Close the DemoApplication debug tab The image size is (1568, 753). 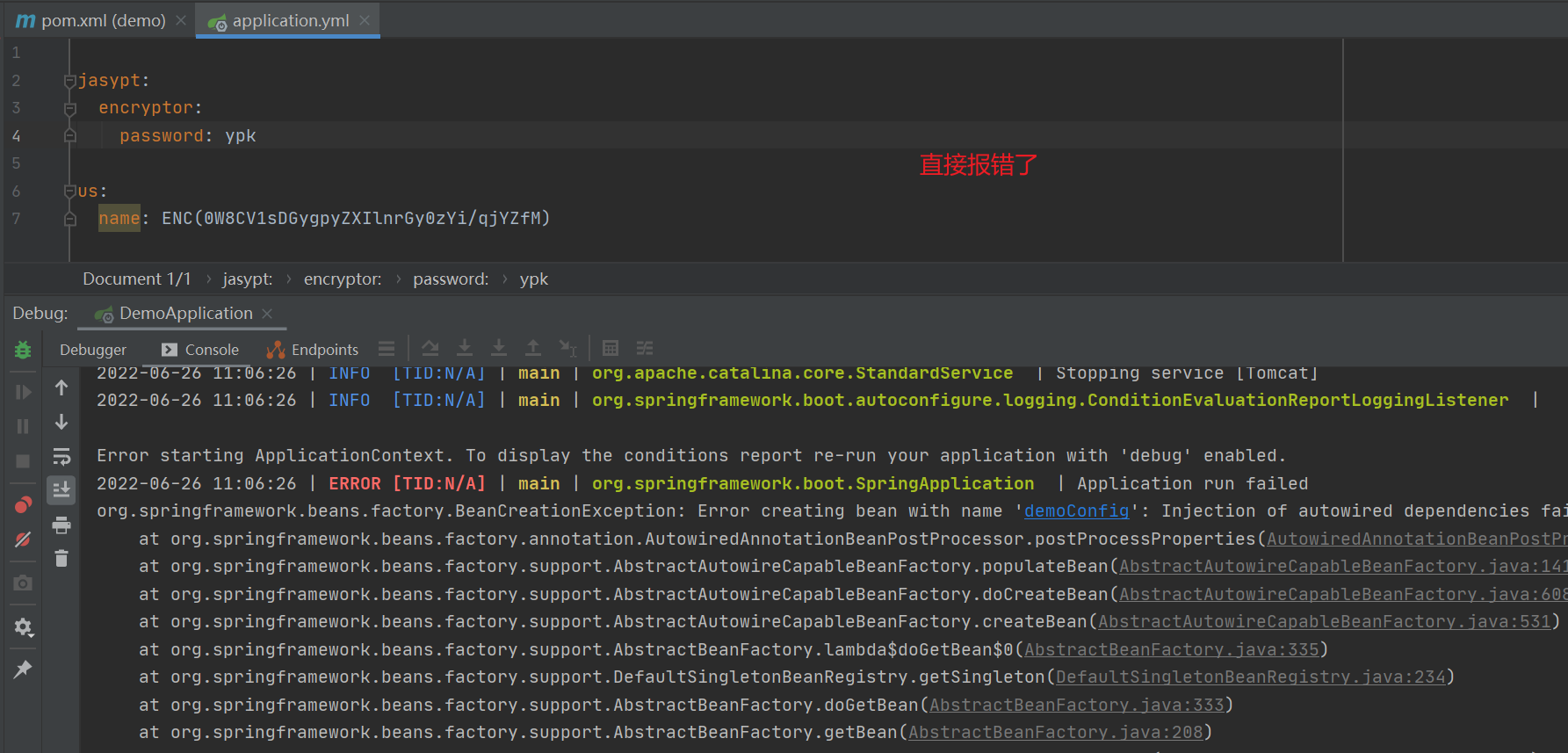[267, 314]
